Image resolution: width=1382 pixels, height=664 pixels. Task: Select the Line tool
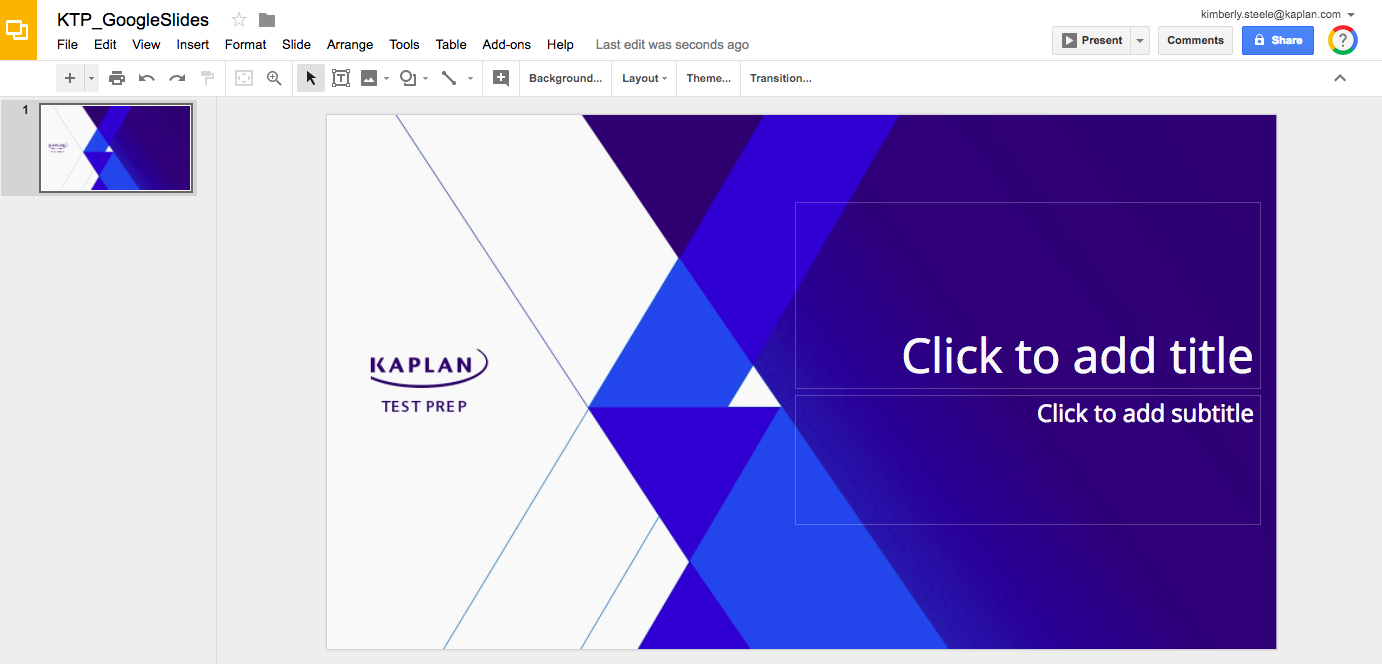pos(449,78)
